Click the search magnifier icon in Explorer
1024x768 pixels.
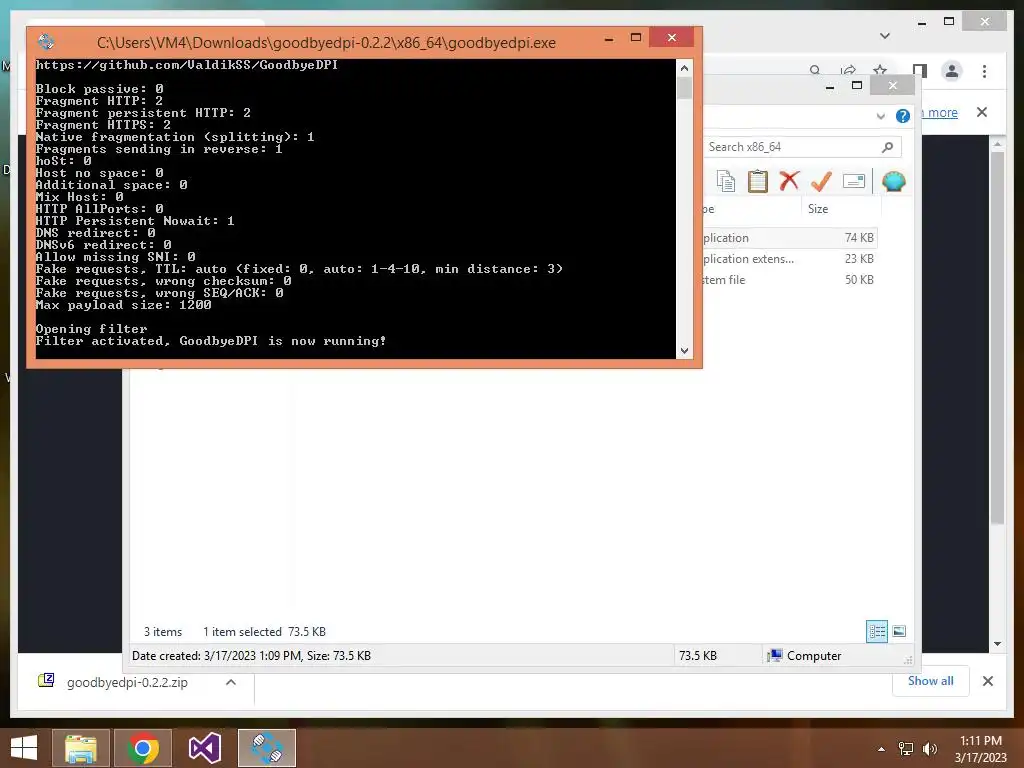pos(888,147)
